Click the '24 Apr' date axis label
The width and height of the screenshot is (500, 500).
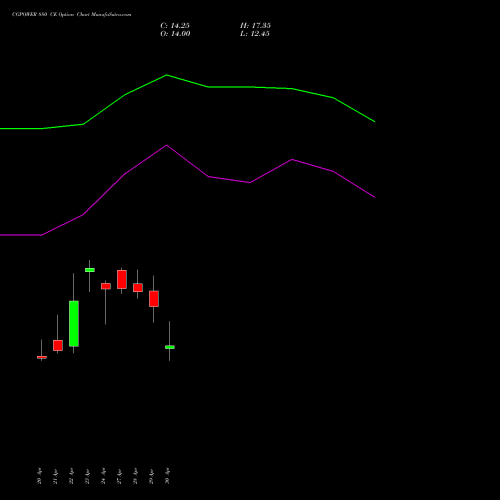pos(103,476)
